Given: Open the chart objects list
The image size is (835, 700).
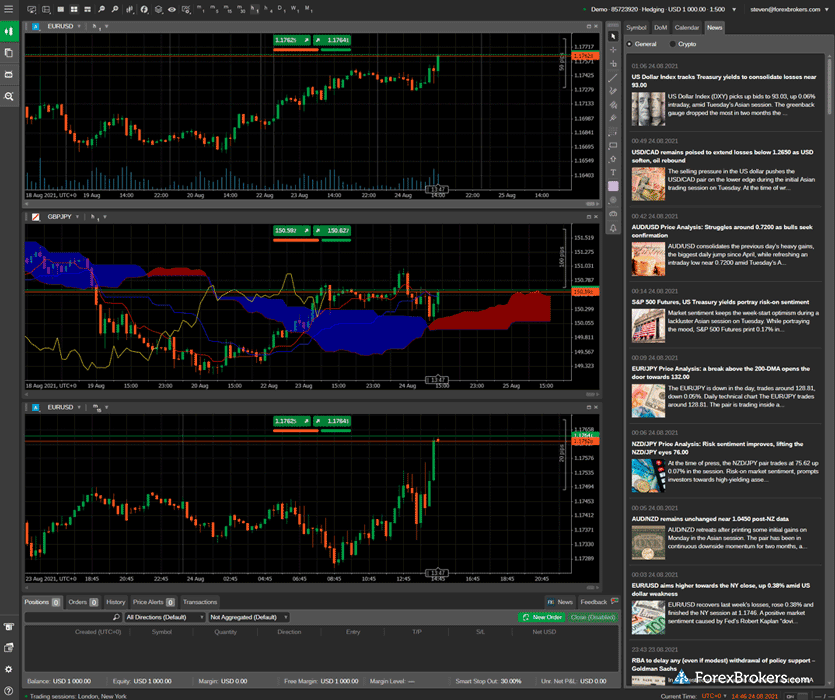Looking at the screenshot, I should [158, 10].
